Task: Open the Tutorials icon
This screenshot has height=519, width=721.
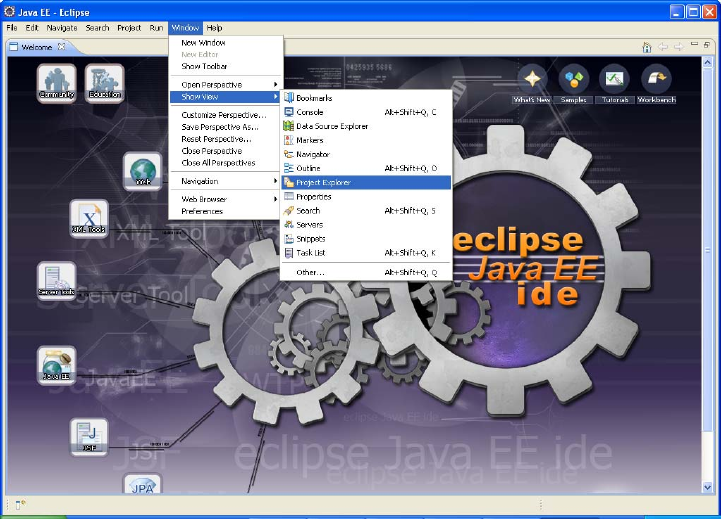Action: click(x=614, y=84)
